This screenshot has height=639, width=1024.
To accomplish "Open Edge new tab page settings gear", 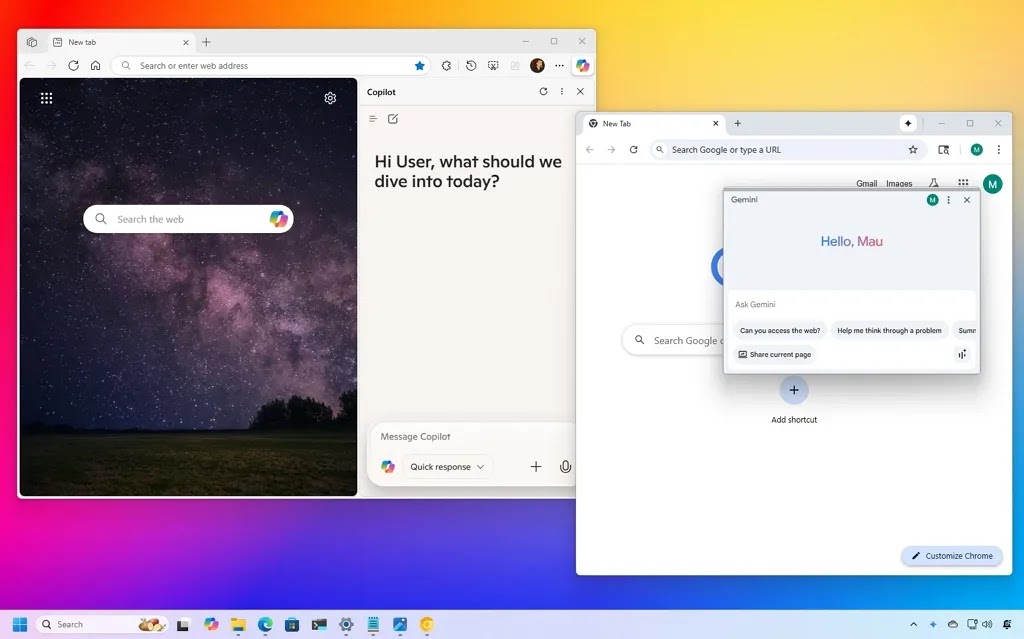I will tap(330, 98).
